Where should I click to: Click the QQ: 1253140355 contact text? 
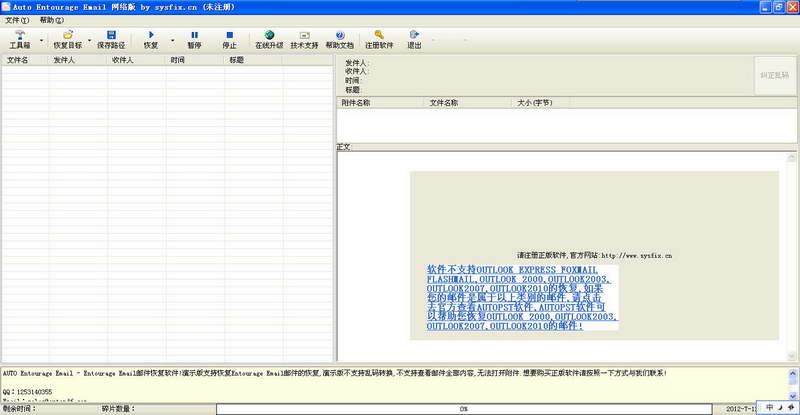(x=27, y=392)
